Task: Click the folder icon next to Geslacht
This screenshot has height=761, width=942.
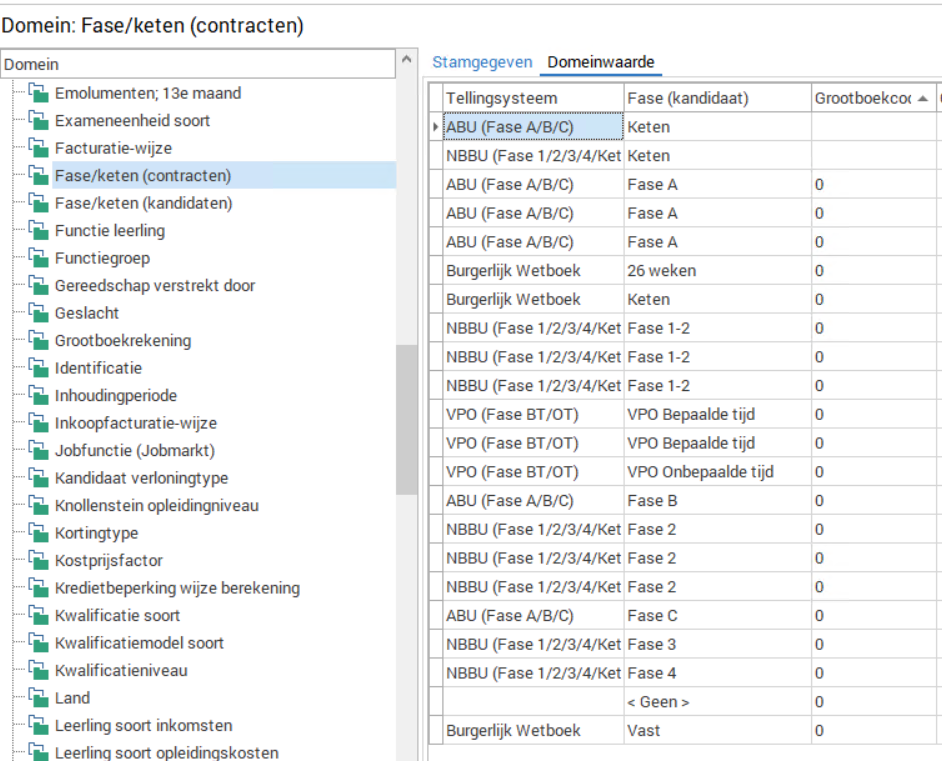Action: 39,314
